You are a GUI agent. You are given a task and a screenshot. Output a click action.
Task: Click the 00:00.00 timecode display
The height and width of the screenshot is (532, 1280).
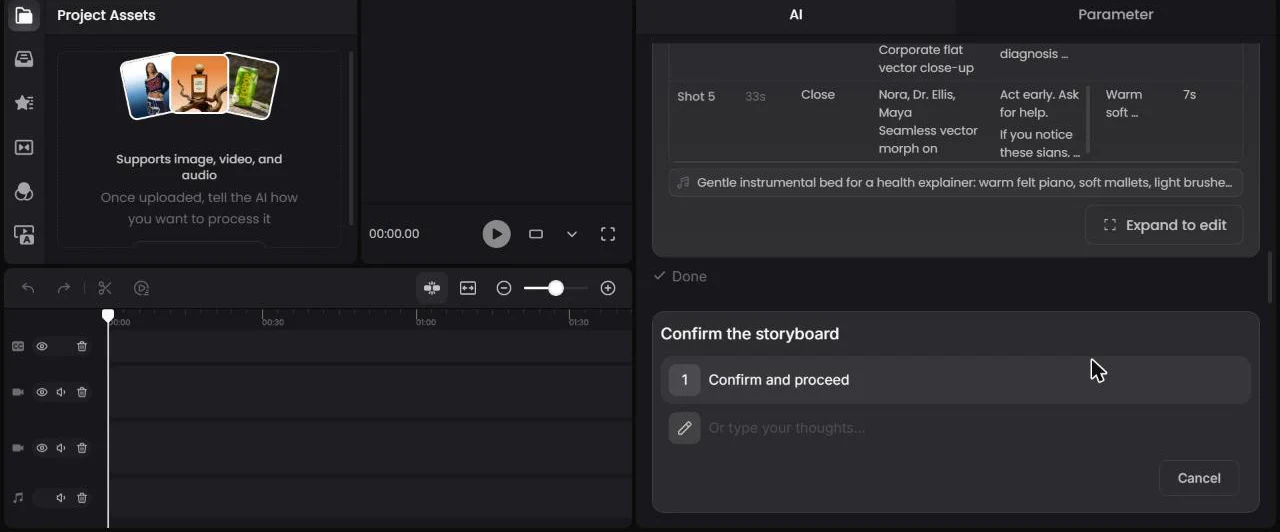(394, 234)
